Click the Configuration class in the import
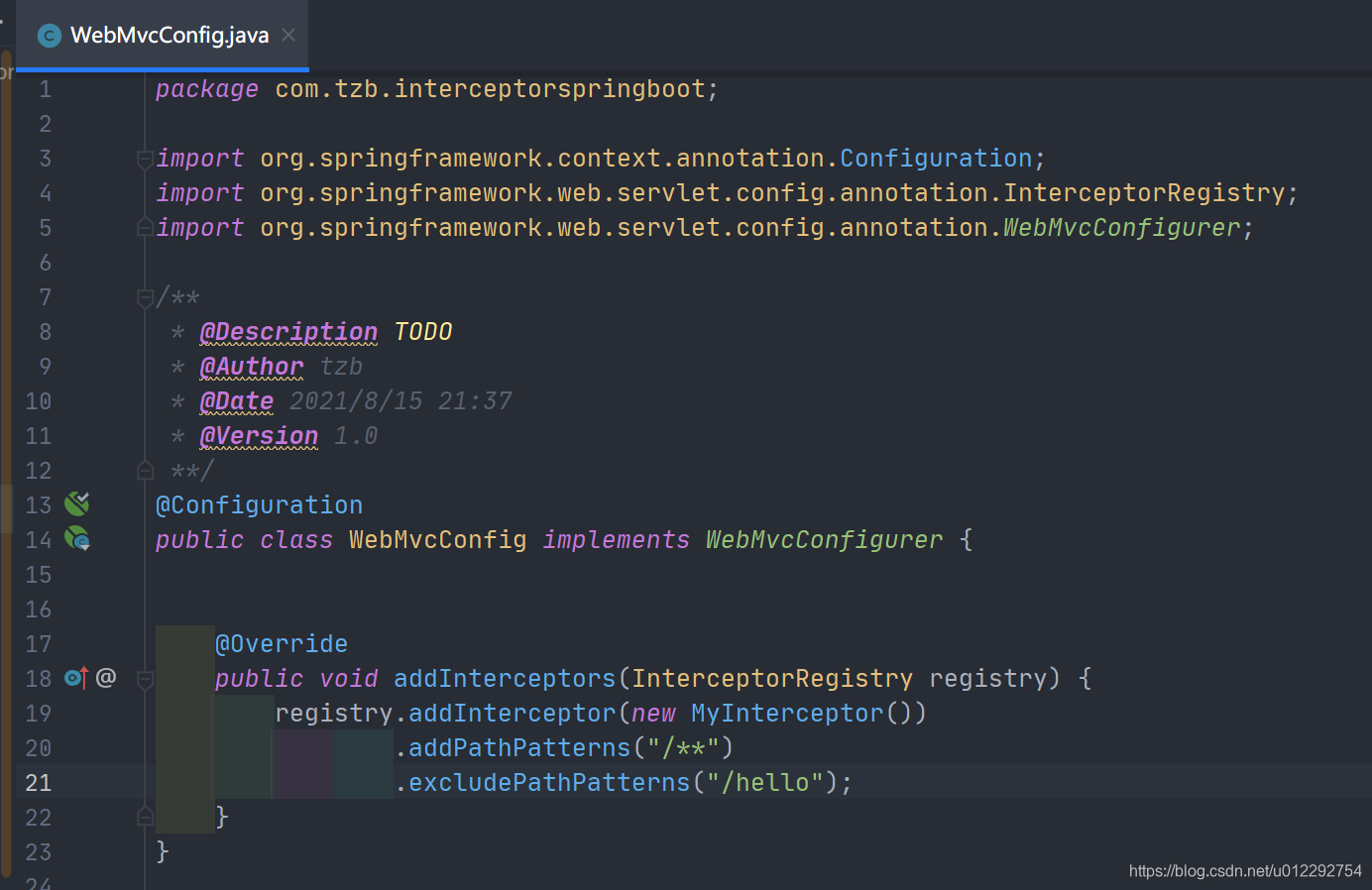The height and width of the screenshot is (890, 1372). click(936, 159)
